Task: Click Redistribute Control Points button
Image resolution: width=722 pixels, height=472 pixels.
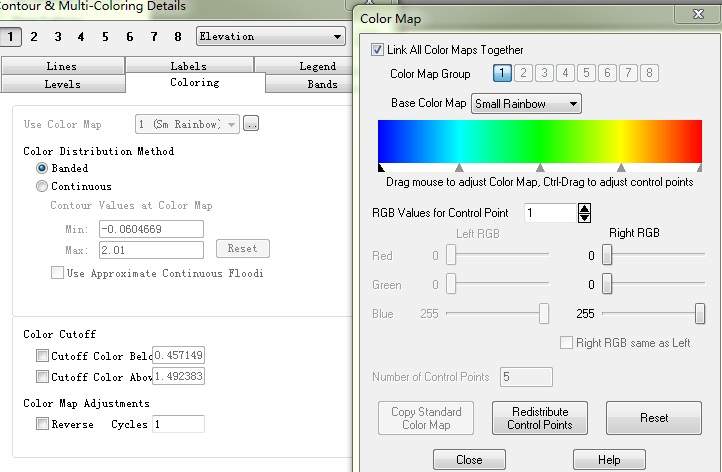Action: (x=539, y=418)
